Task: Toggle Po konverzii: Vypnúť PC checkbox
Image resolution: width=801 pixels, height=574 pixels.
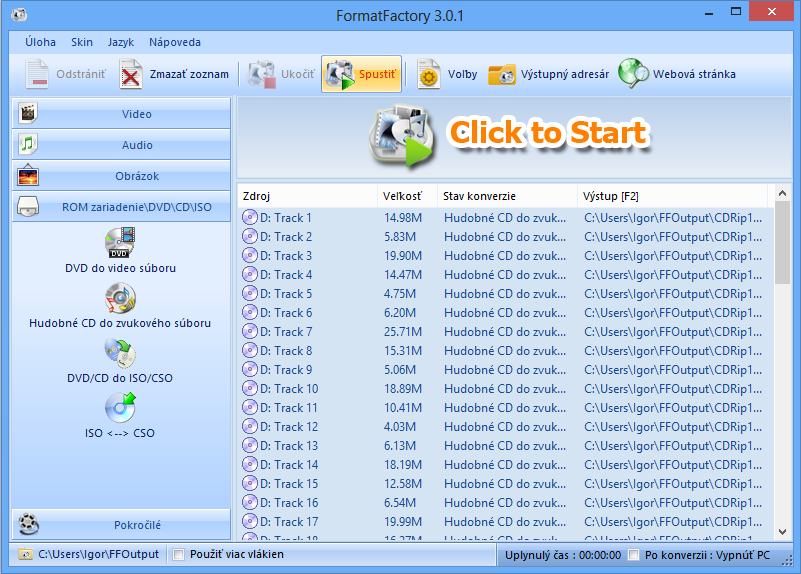Action: point(633,555)
